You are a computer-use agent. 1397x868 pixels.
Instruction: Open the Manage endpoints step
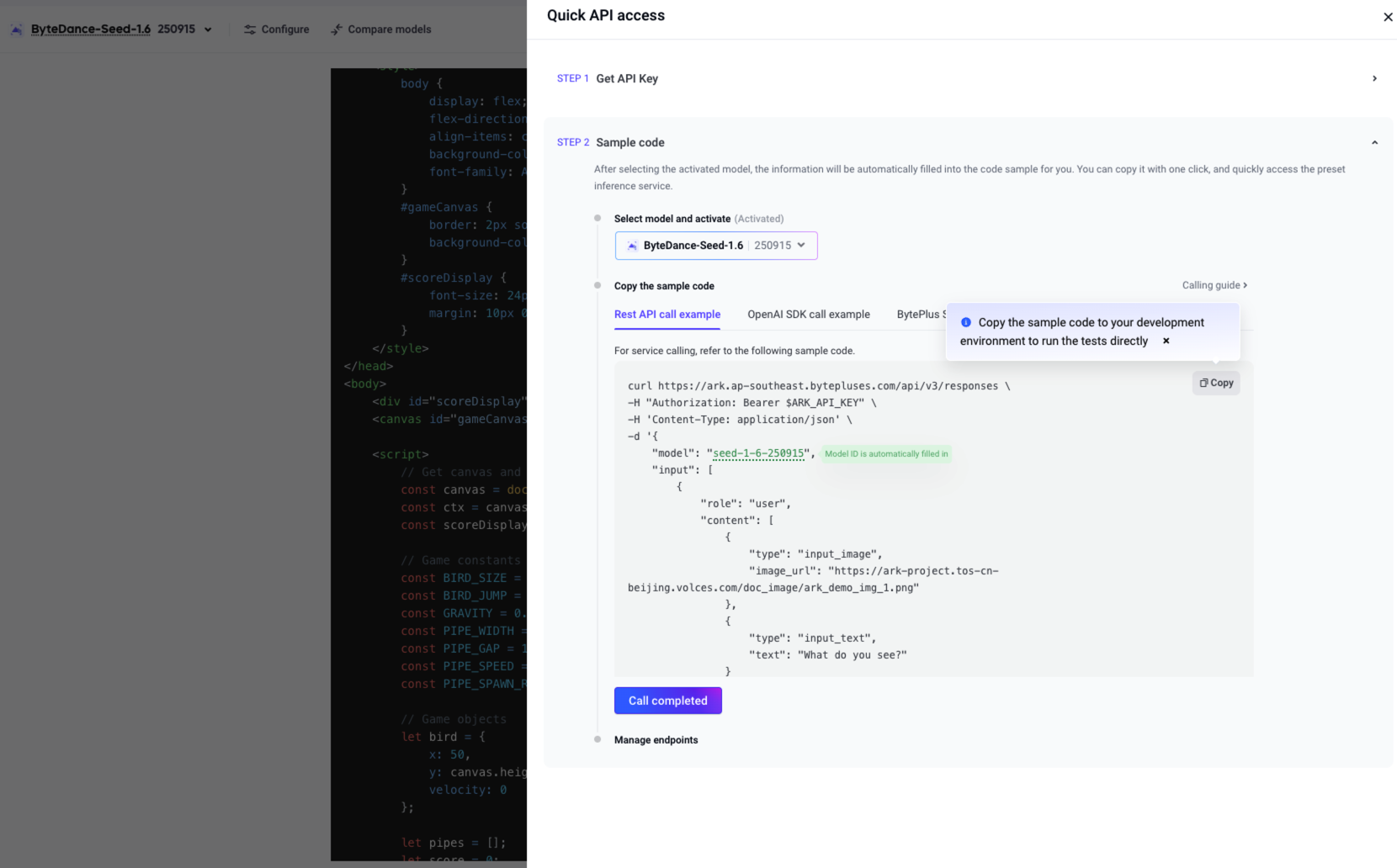click(656, 740)
